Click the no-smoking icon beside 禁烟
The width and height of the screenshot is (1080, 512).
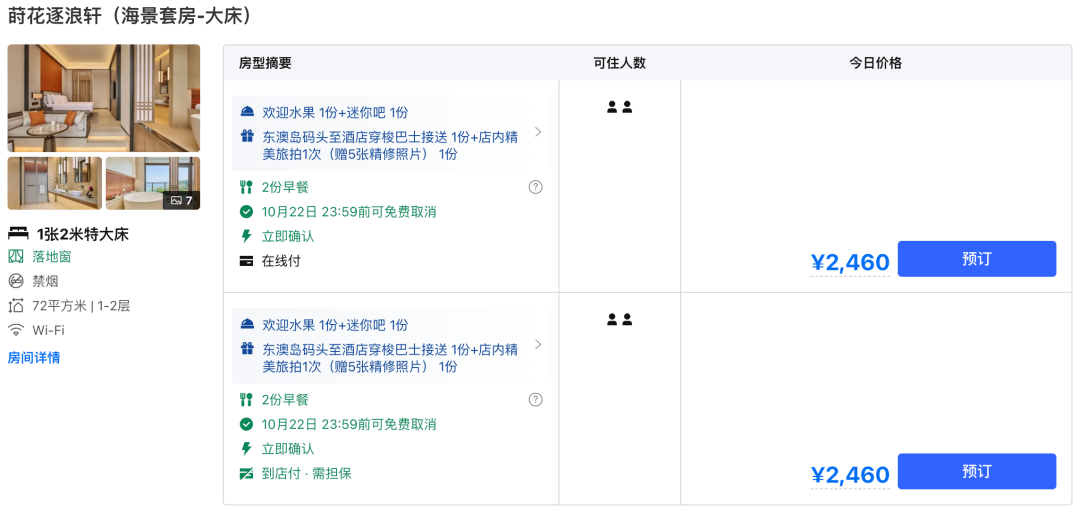16,281
